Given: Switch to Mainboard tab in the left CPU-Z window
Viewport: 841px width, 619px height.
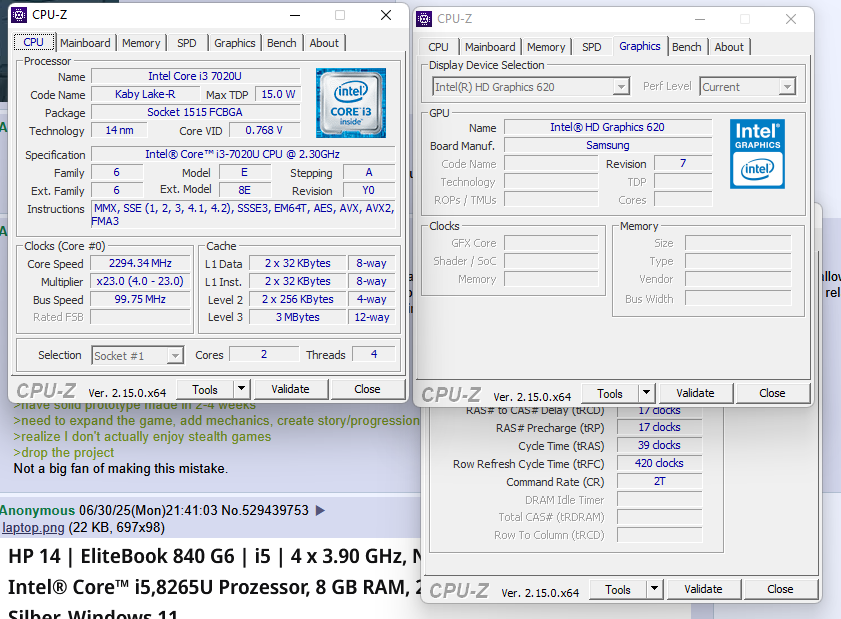Looking at the screenshot, I should coord(85,43).
